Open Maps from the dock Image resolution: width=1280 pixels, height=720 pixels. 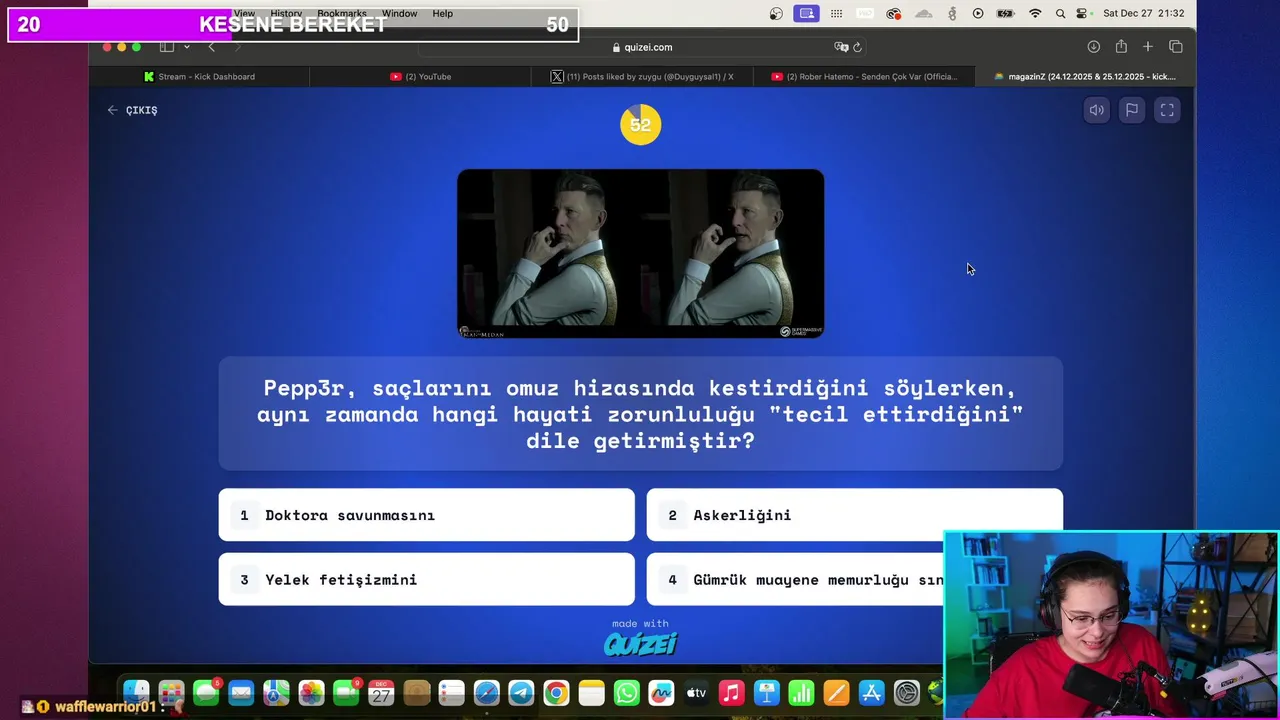click(x=276, y=692)
